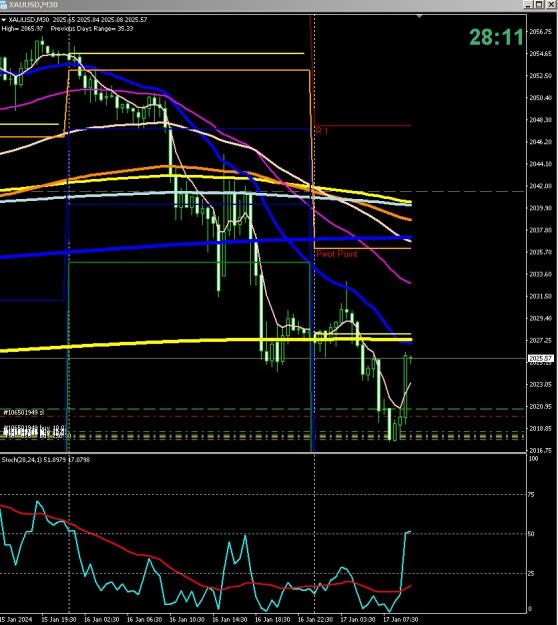Click the gray chart shift triangle marker
Screen dimensions: 558x625
419,16
